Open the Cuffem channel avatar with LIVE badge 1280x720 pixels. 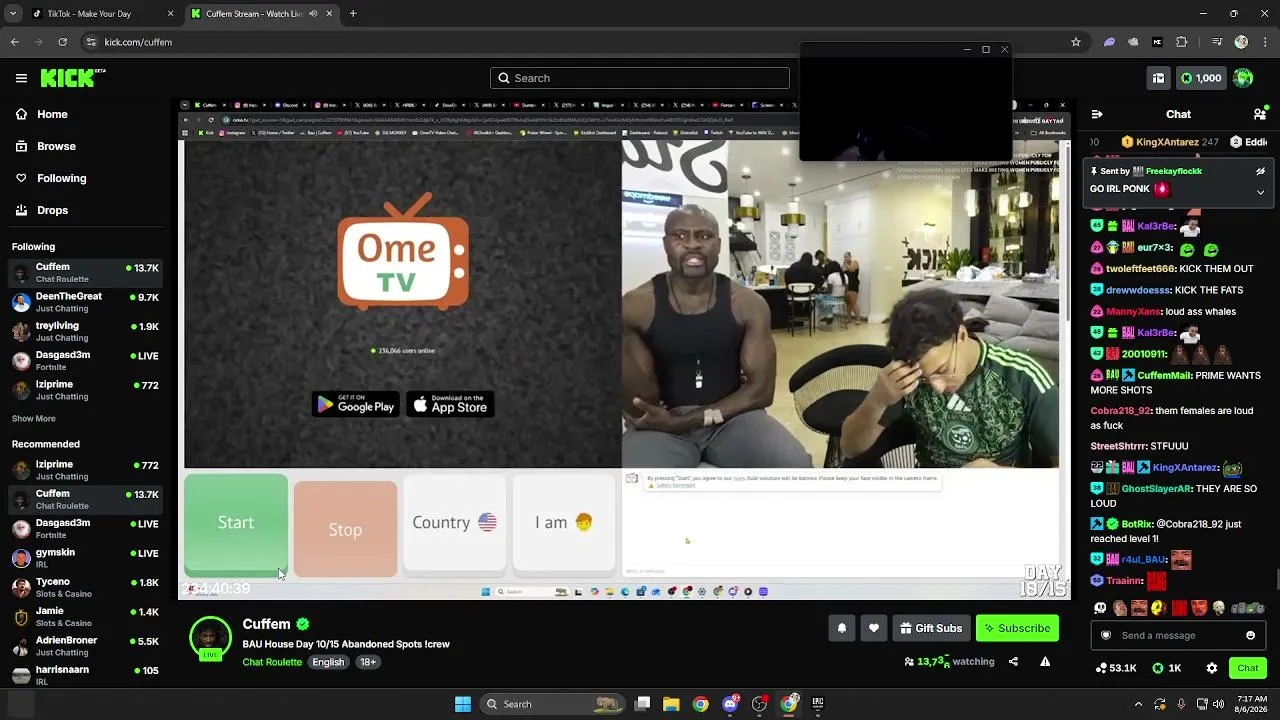(x=210, y=639)
